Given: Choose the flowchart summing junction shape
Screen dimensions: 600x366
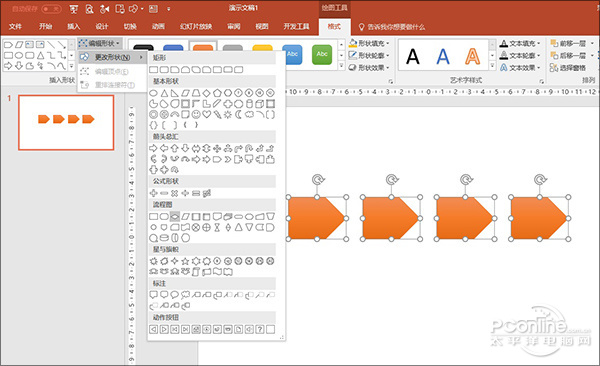Looking at the screenshot, I should pyautogui.click(x=196, y=227).
